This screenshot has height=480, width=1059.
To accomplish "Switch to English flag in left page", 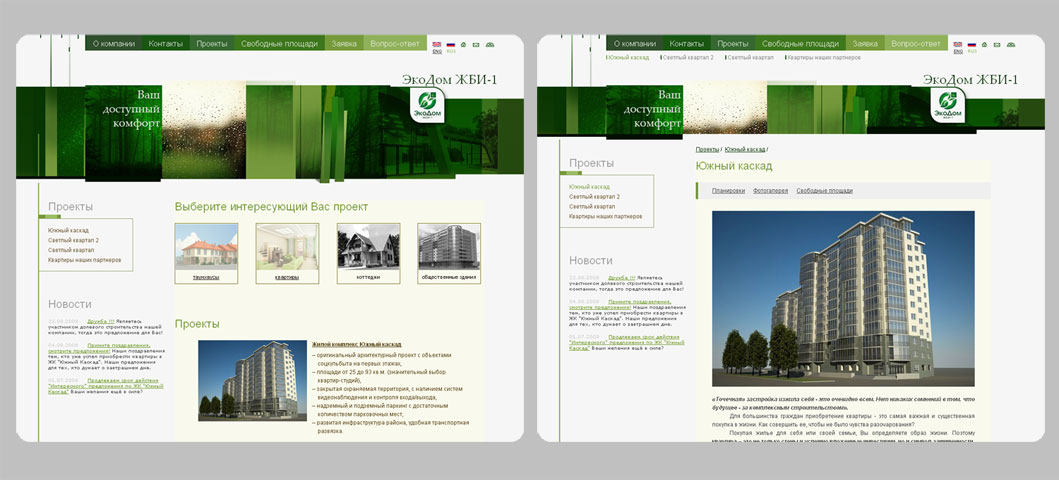I will click(x=436, y=45).
